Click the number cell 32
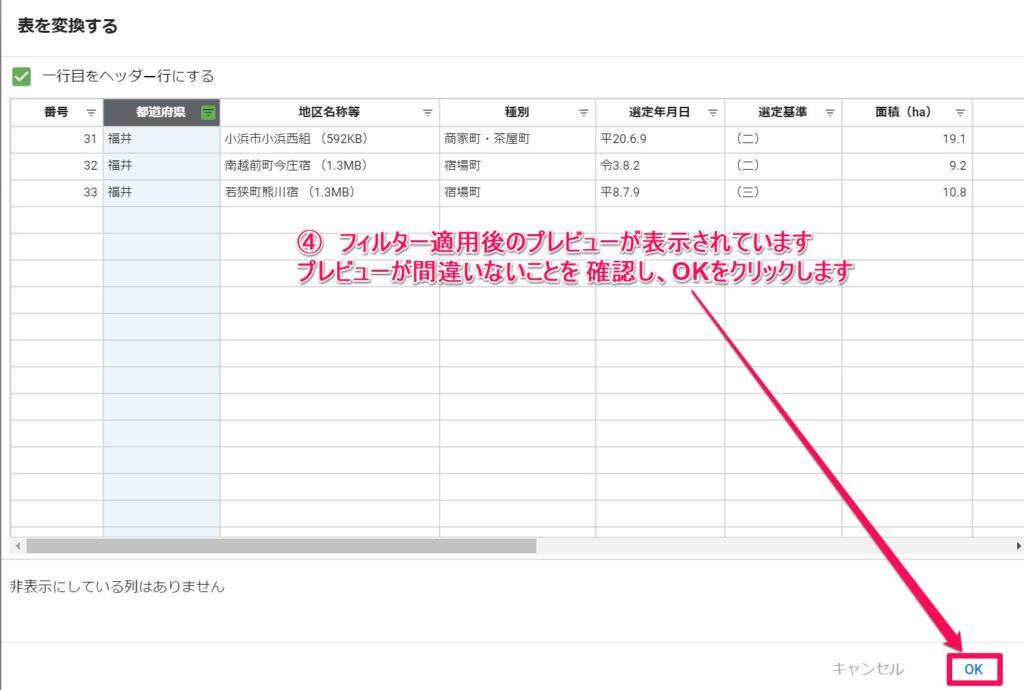1024x690 pixels. pyautogui.click(x=57, y=166)
